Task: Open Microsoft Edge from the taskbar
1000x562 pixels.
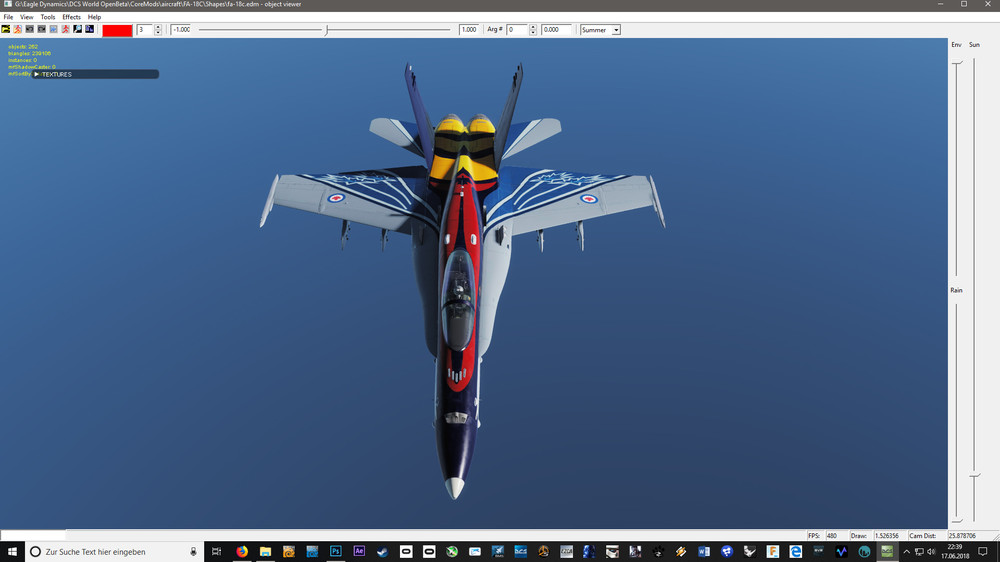Action: tap(795, 552)
